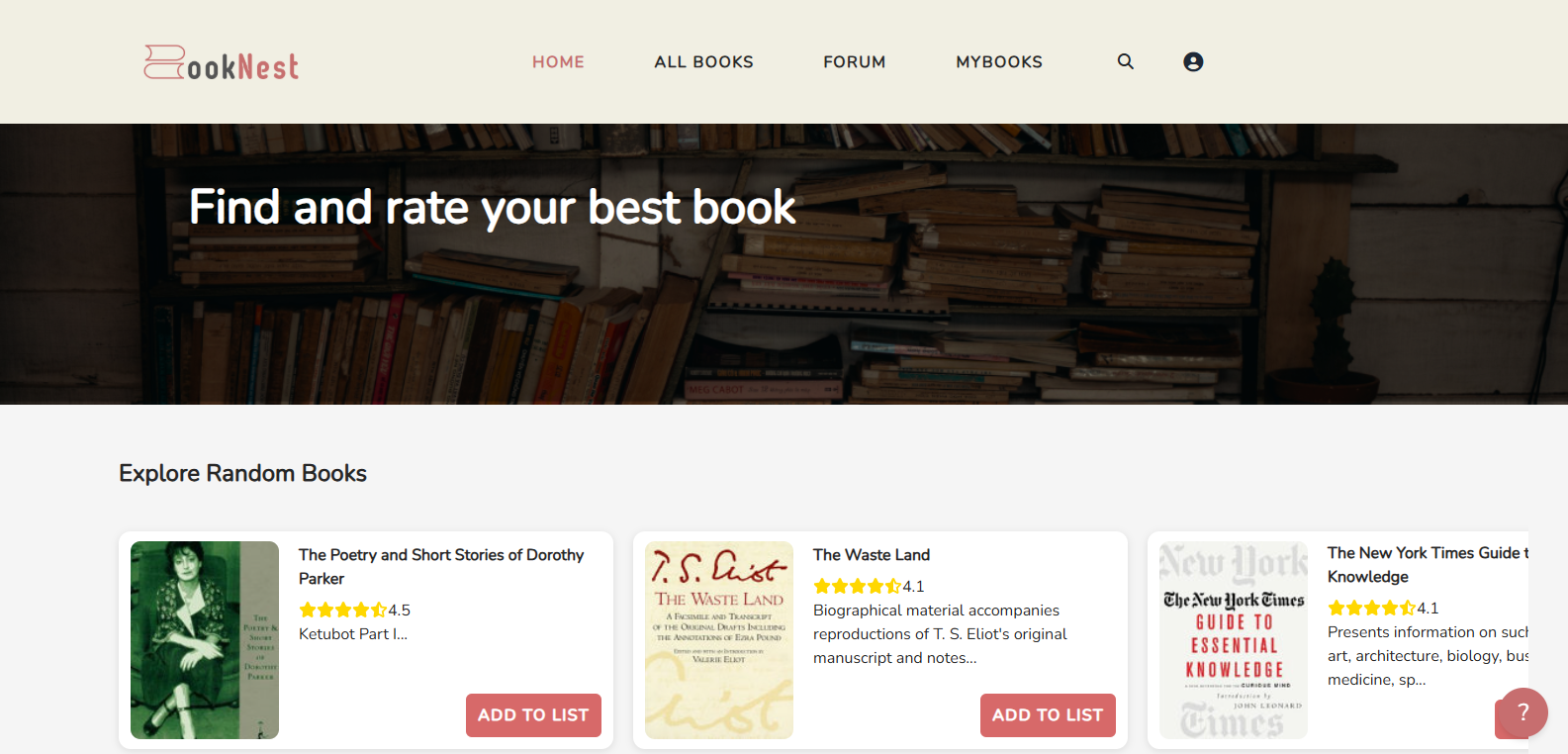Click The Waste Land title link
This screenshot has width=1568, height=754.
pyautogui.click(x=872, y=555)
